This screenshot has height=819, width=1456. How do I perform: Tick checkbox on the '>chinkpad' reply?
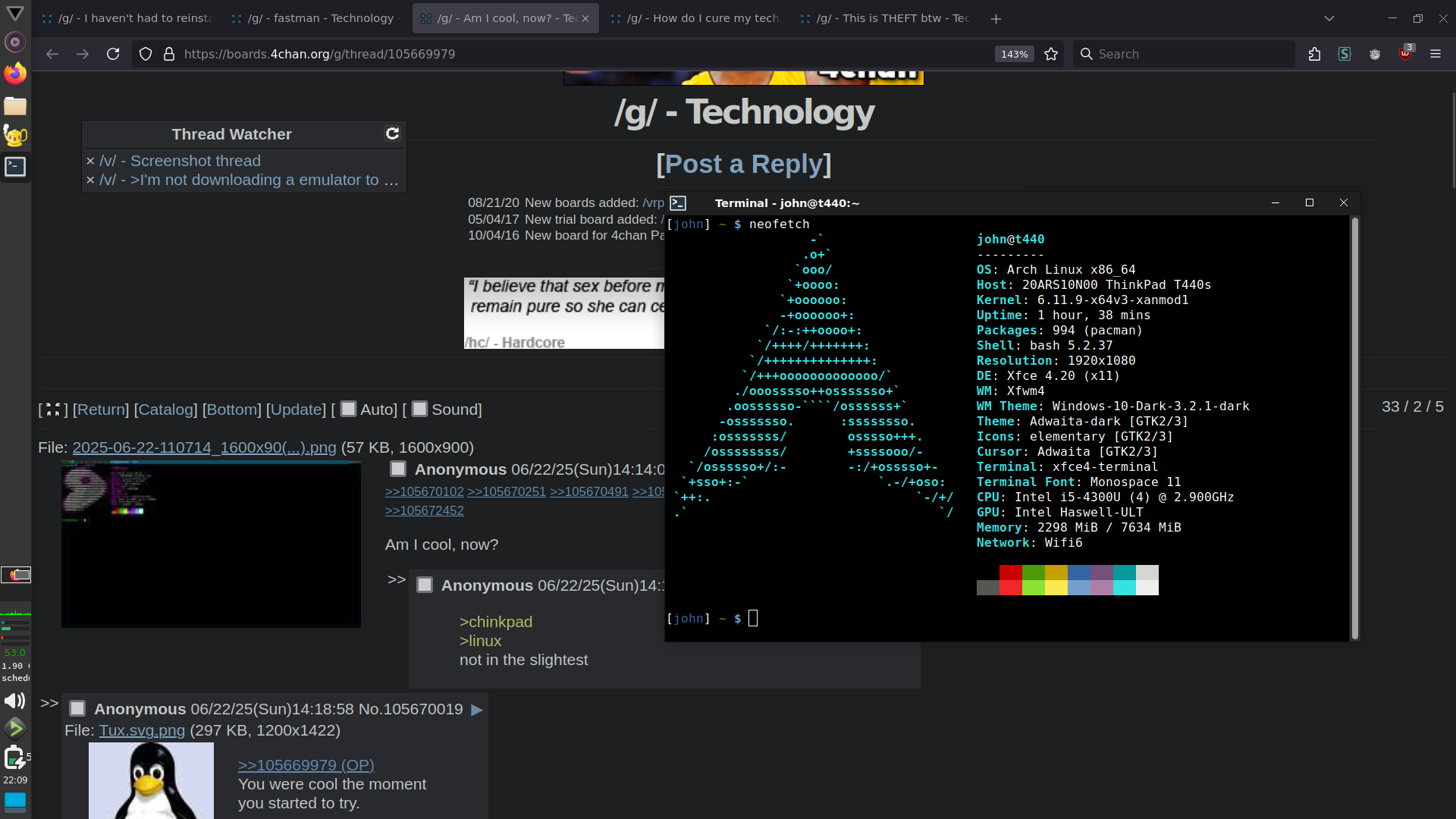click(425, 585)
